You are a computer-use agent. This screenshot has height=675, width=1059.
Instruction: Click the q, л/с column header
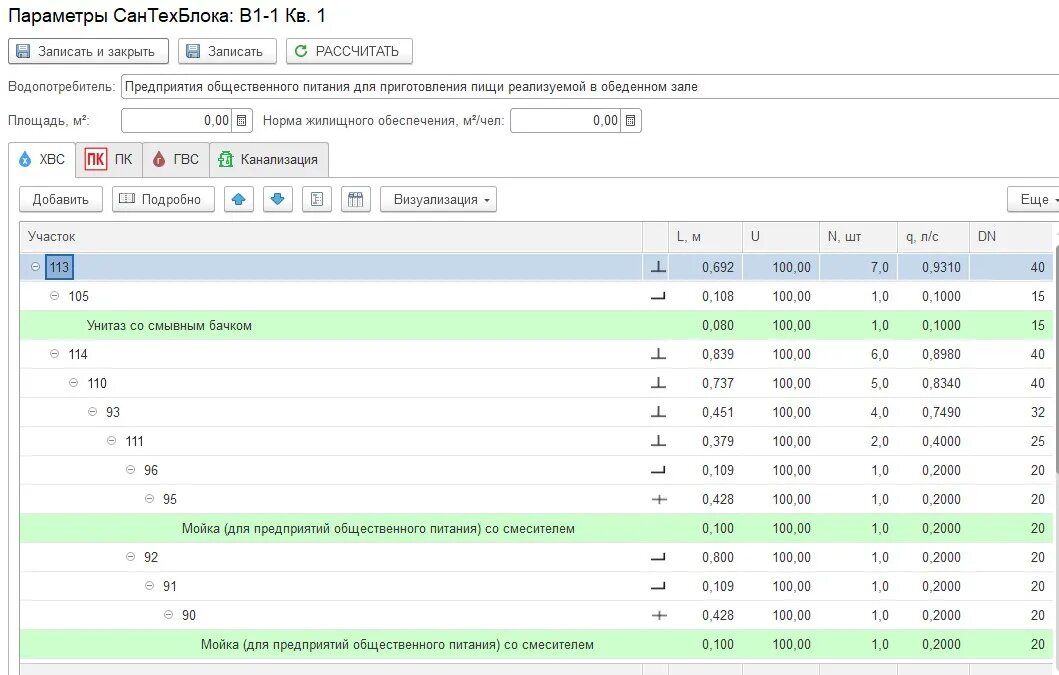point(933,236)
